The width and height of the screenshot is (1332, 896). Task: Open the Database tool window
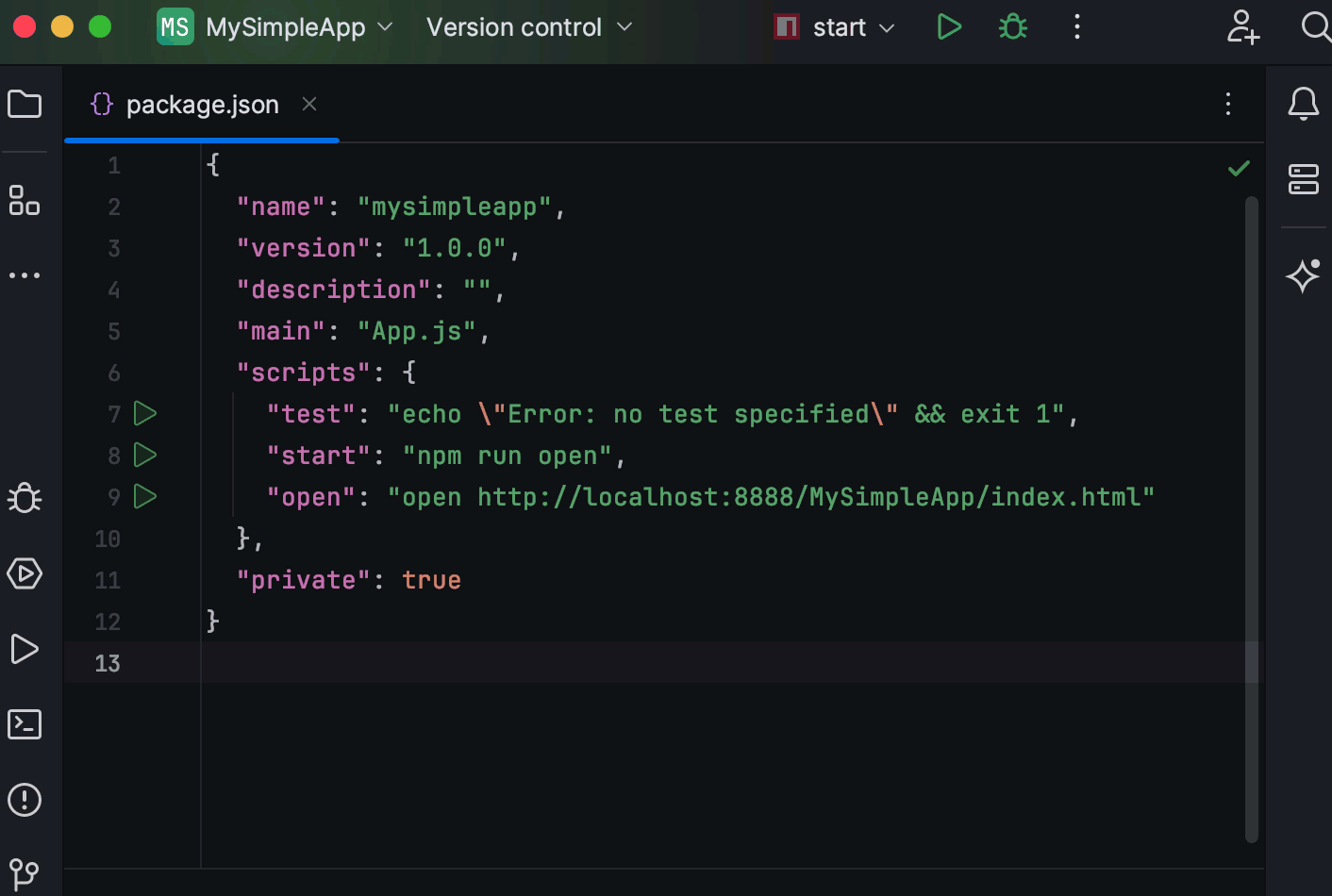coord(1303,179)
